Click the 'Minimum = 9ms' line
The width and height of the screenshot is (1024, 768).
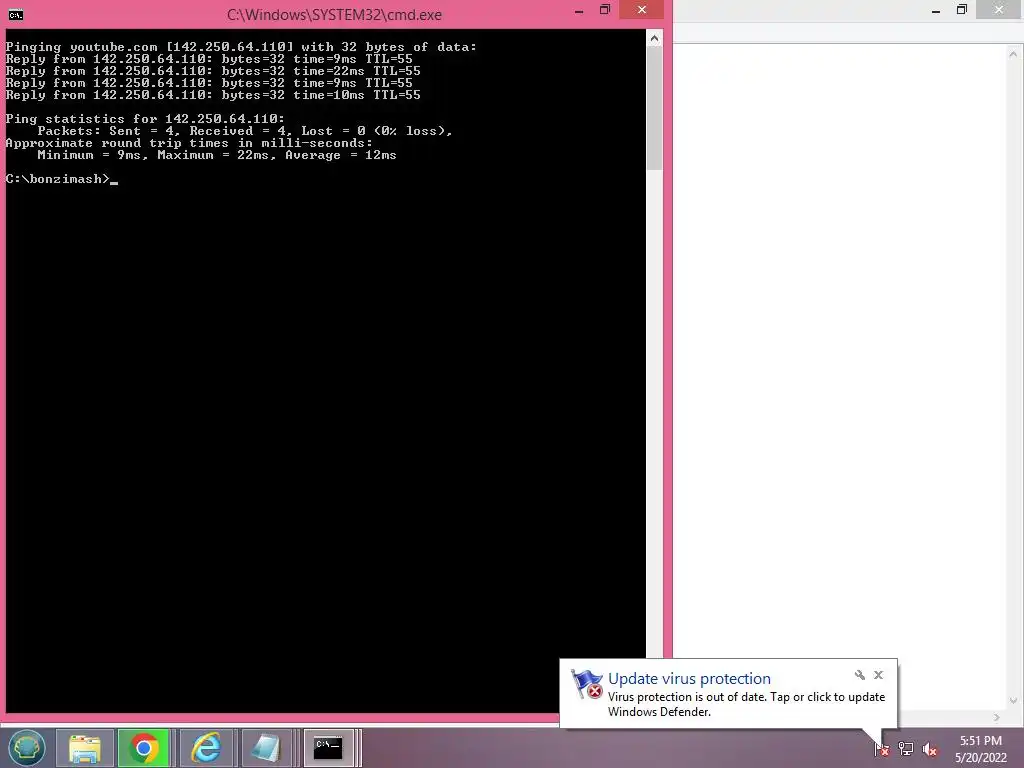pos(217,155)
